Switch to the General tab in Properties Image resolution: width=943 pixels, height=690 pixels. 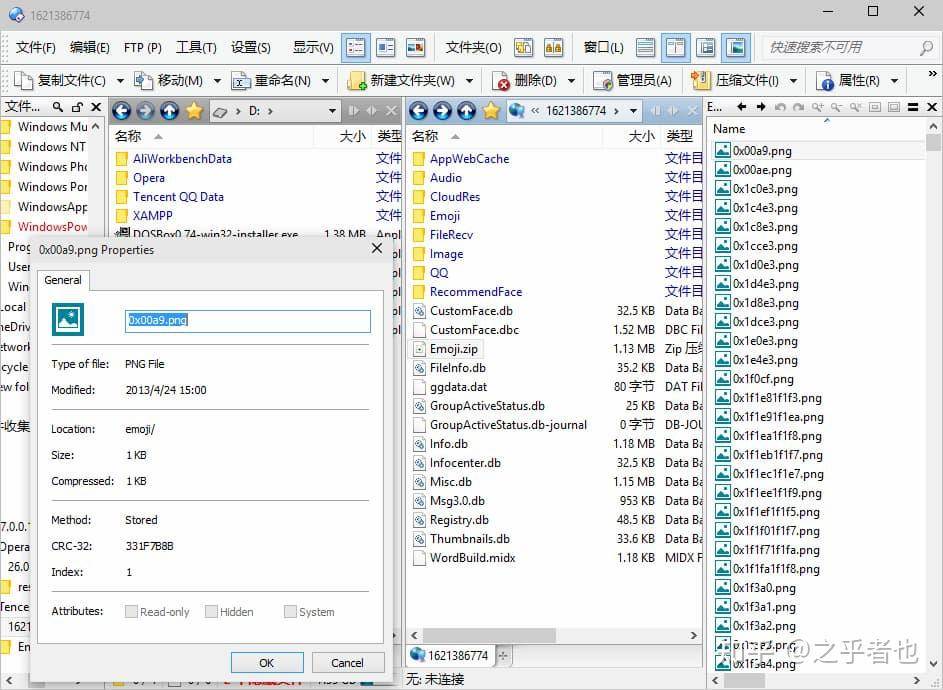coord(63,280)
